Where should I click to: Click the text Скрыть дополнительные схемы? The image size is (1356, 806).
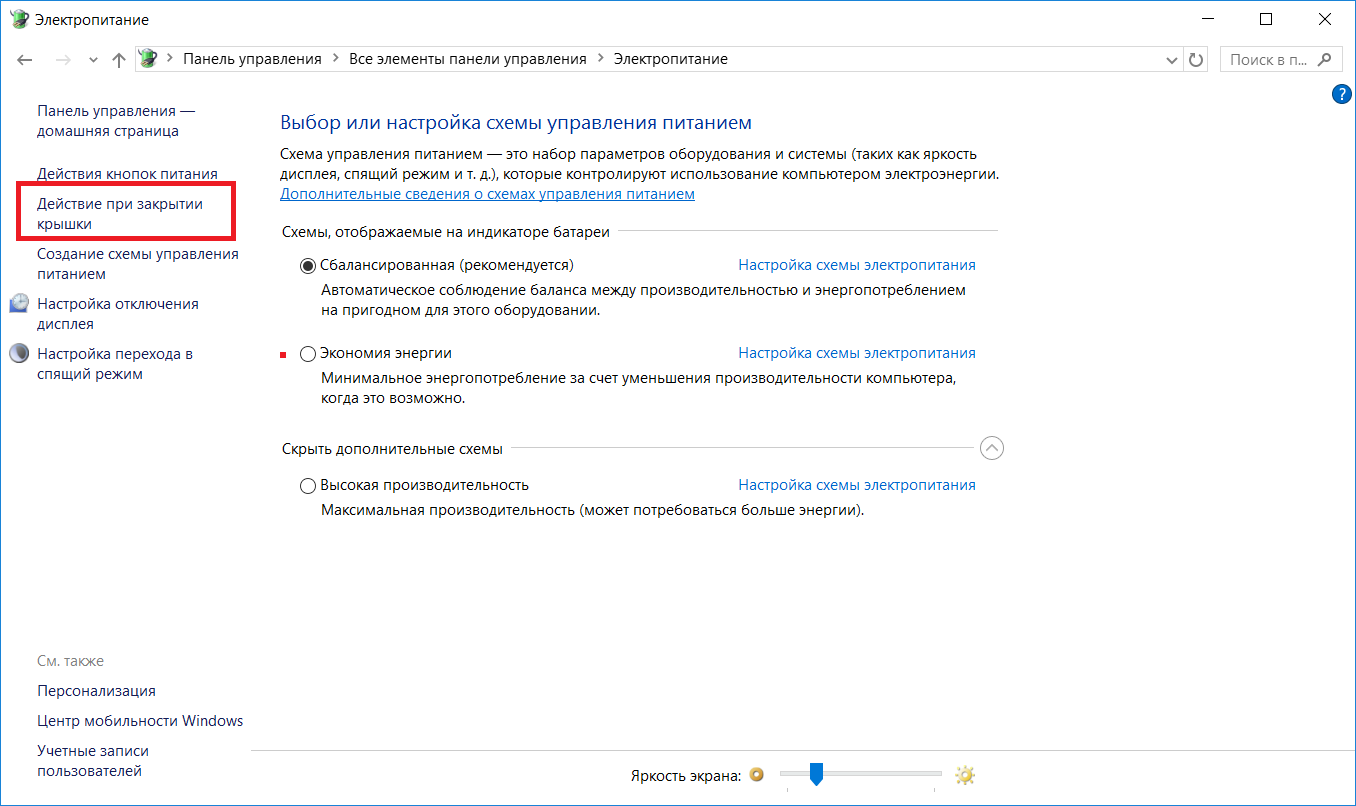[x=392, y=449]
